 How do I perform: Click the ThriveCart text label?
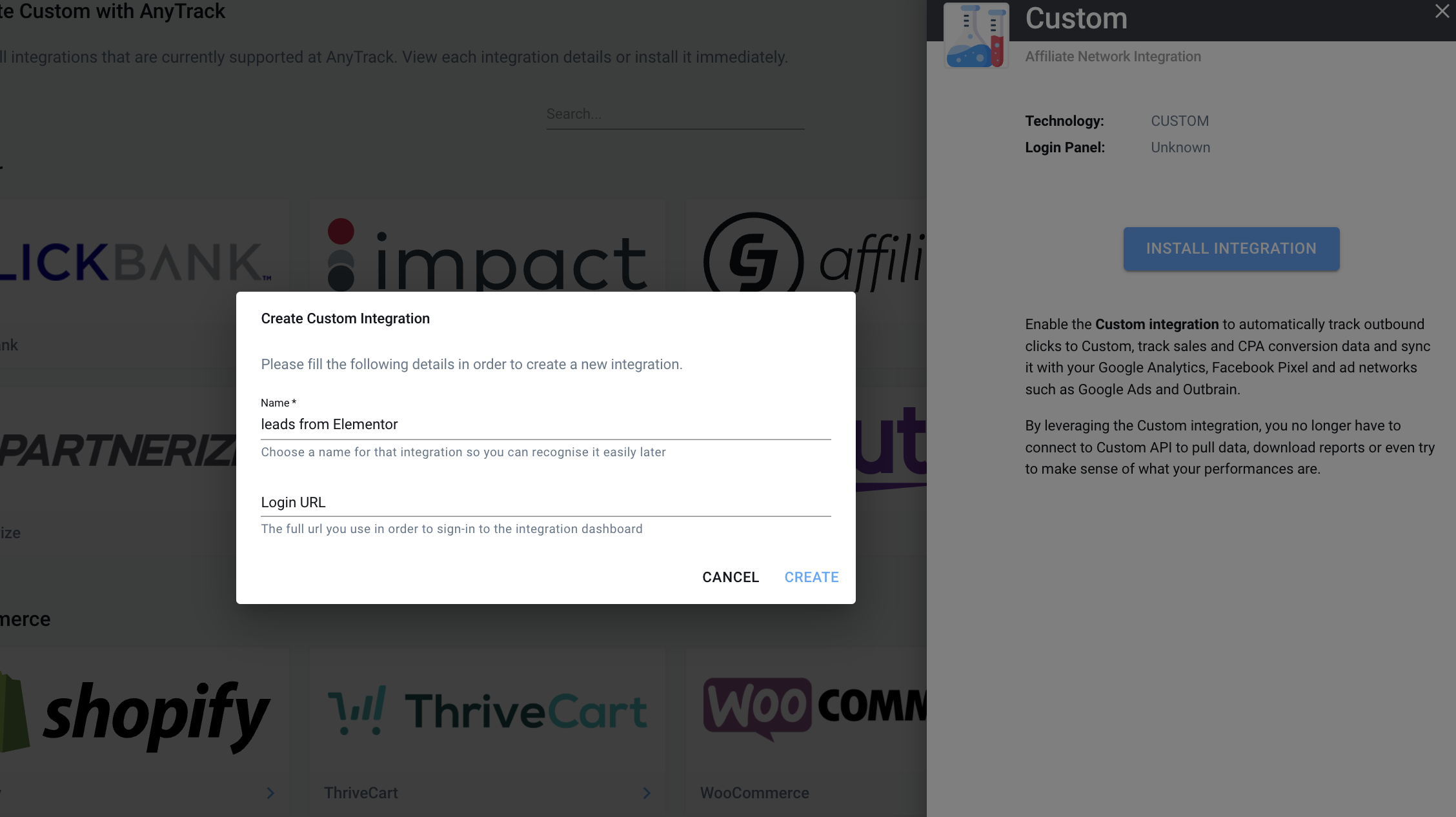(361, 793)
